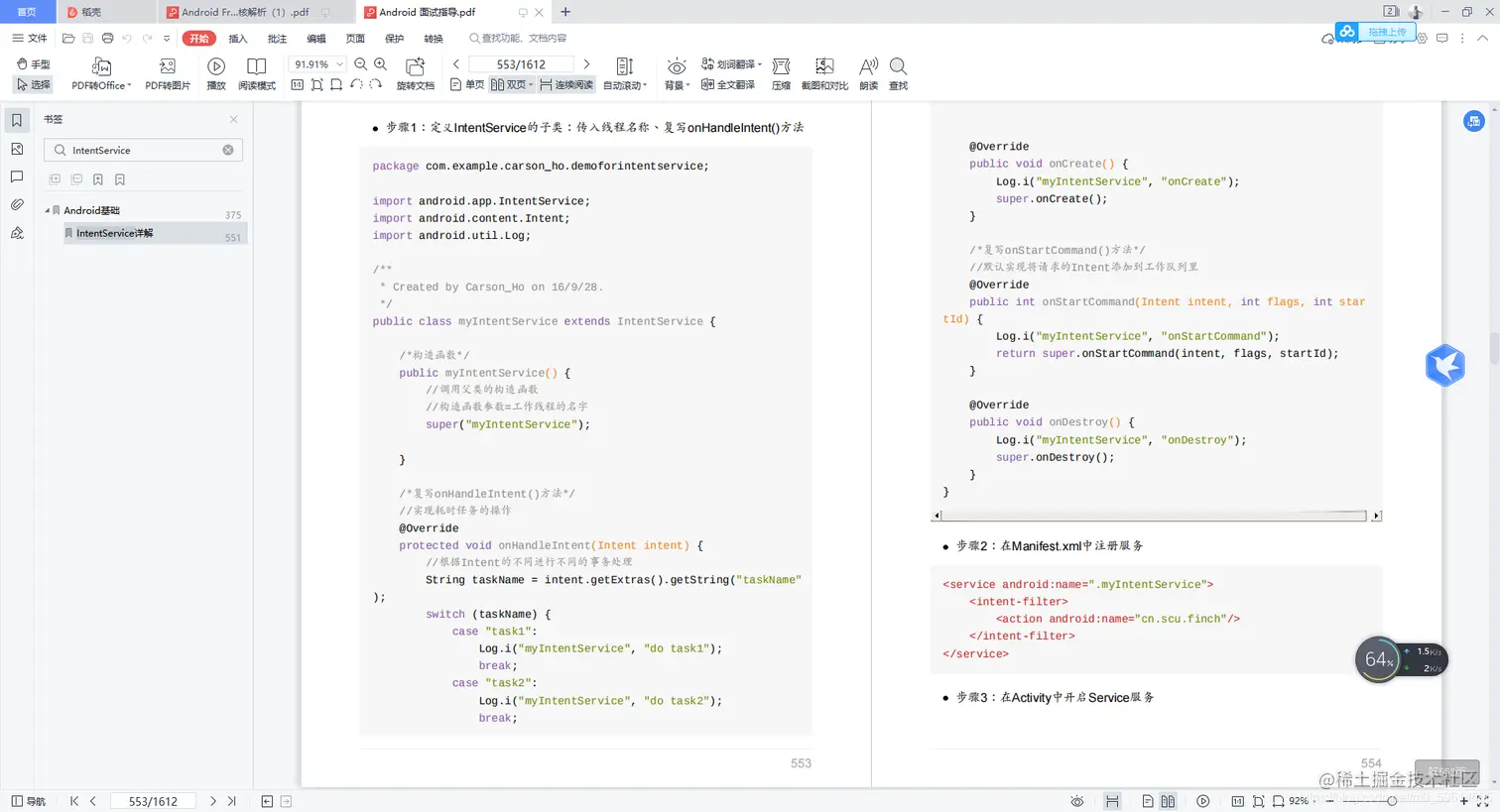Open bookmark panel sidebar icon
Viewport: 1500px width, 812px height.
(17, 120)
